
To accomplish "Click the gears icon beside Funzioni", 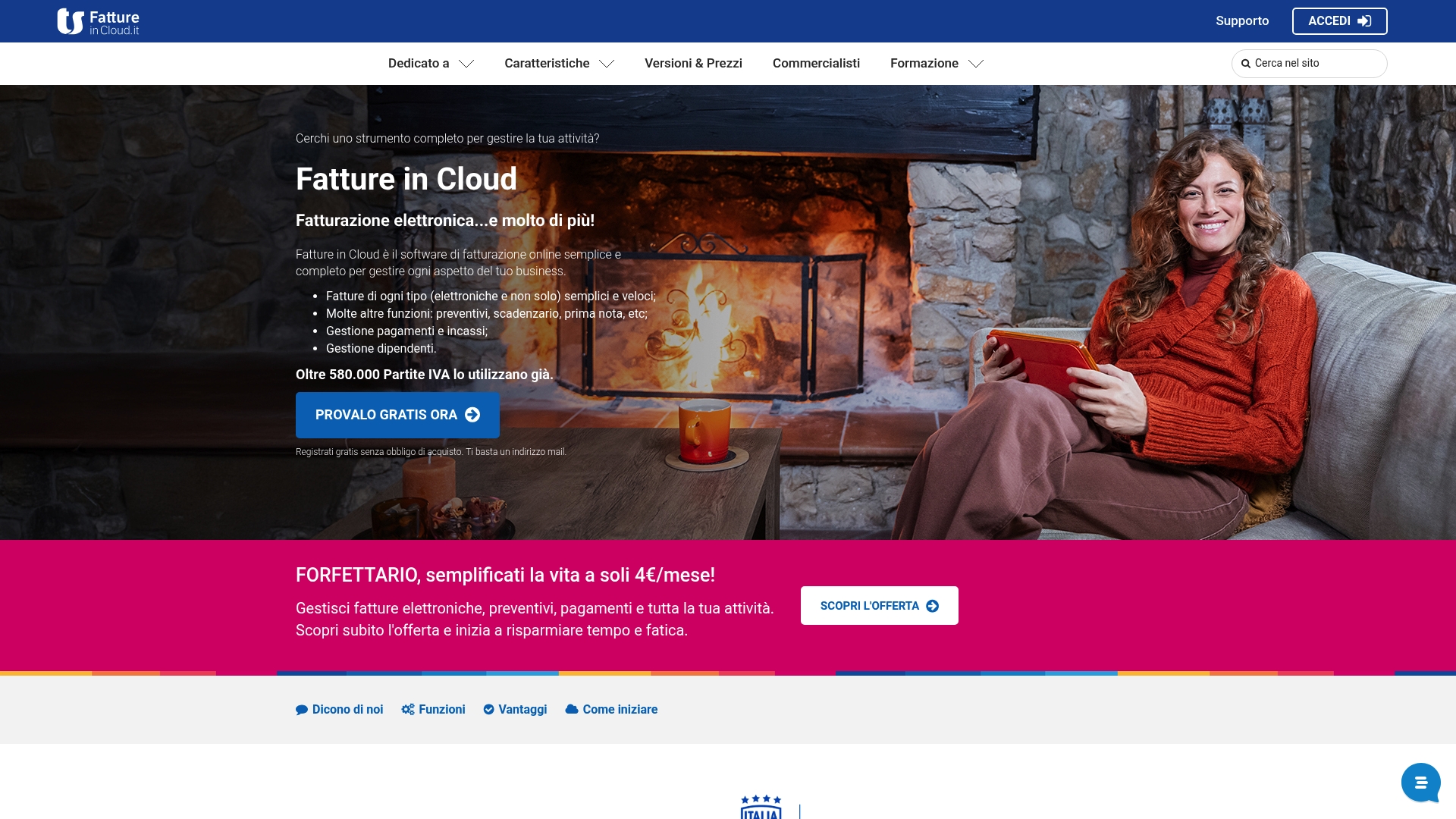I will click(x=408, y=710).
